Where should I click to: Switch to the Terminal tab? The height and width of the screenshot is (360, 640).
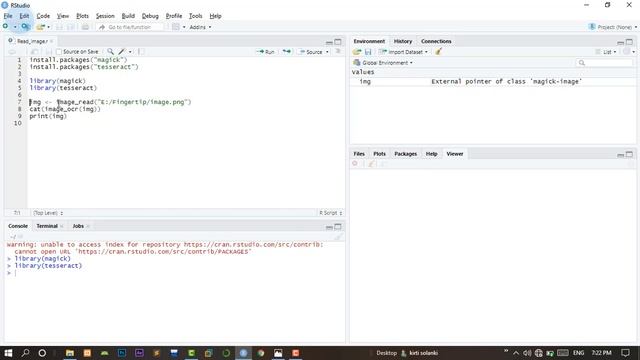coord(47,226)
